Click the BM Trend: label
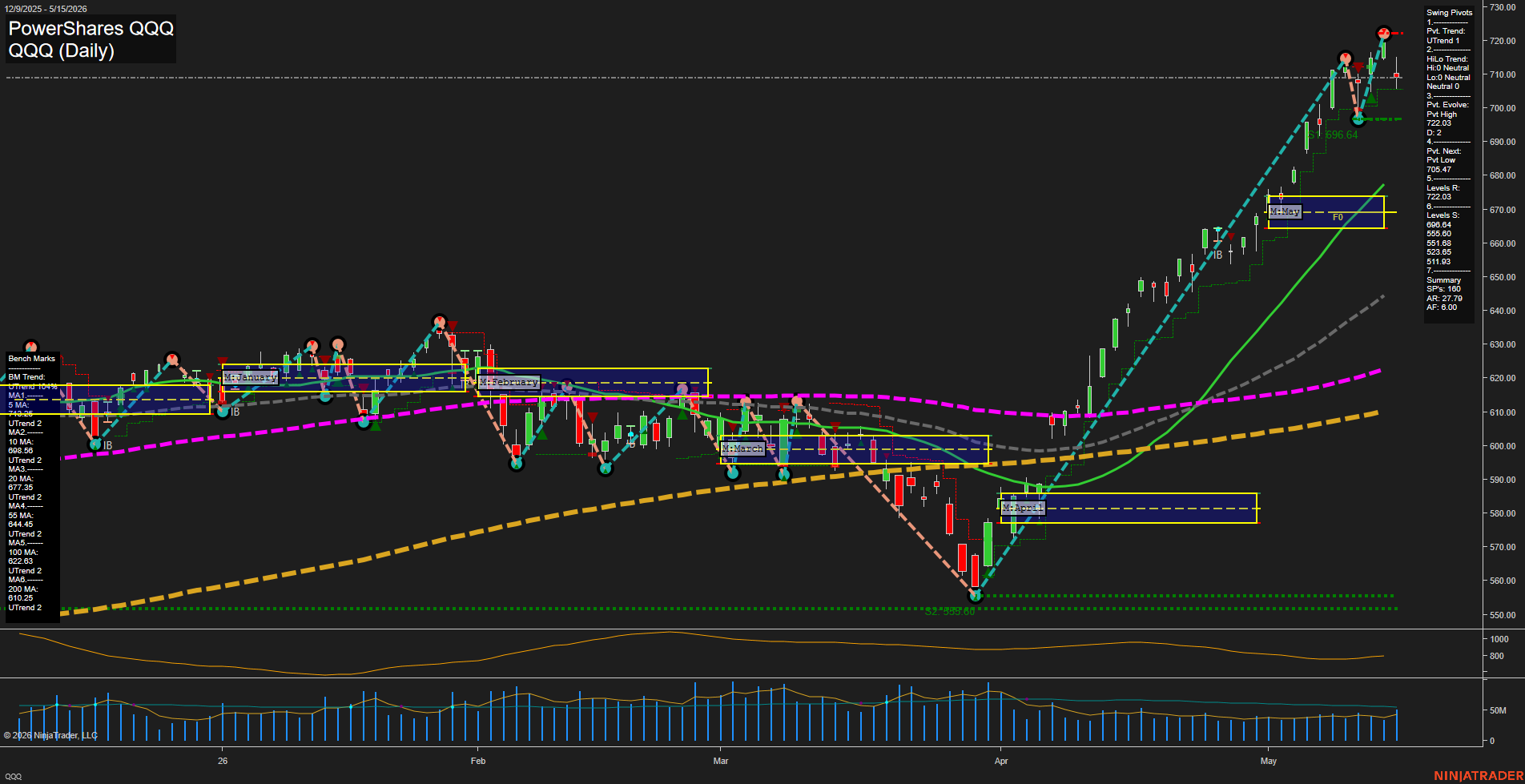Image resolution: width=1525 pixels, height=784 pixels. [26, 377]
